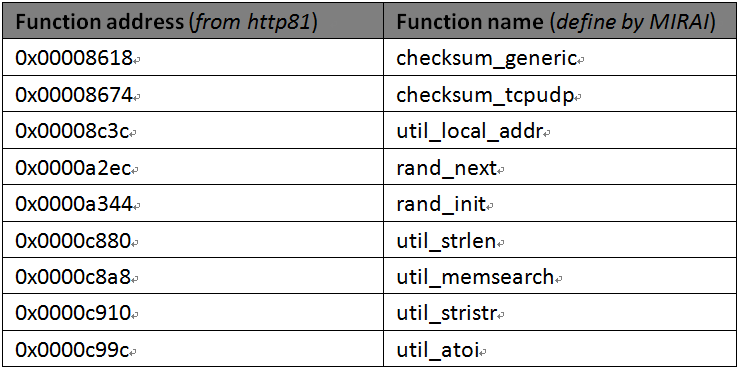Select the rand_init cell
738x368 pixels.
click(560, 203)
